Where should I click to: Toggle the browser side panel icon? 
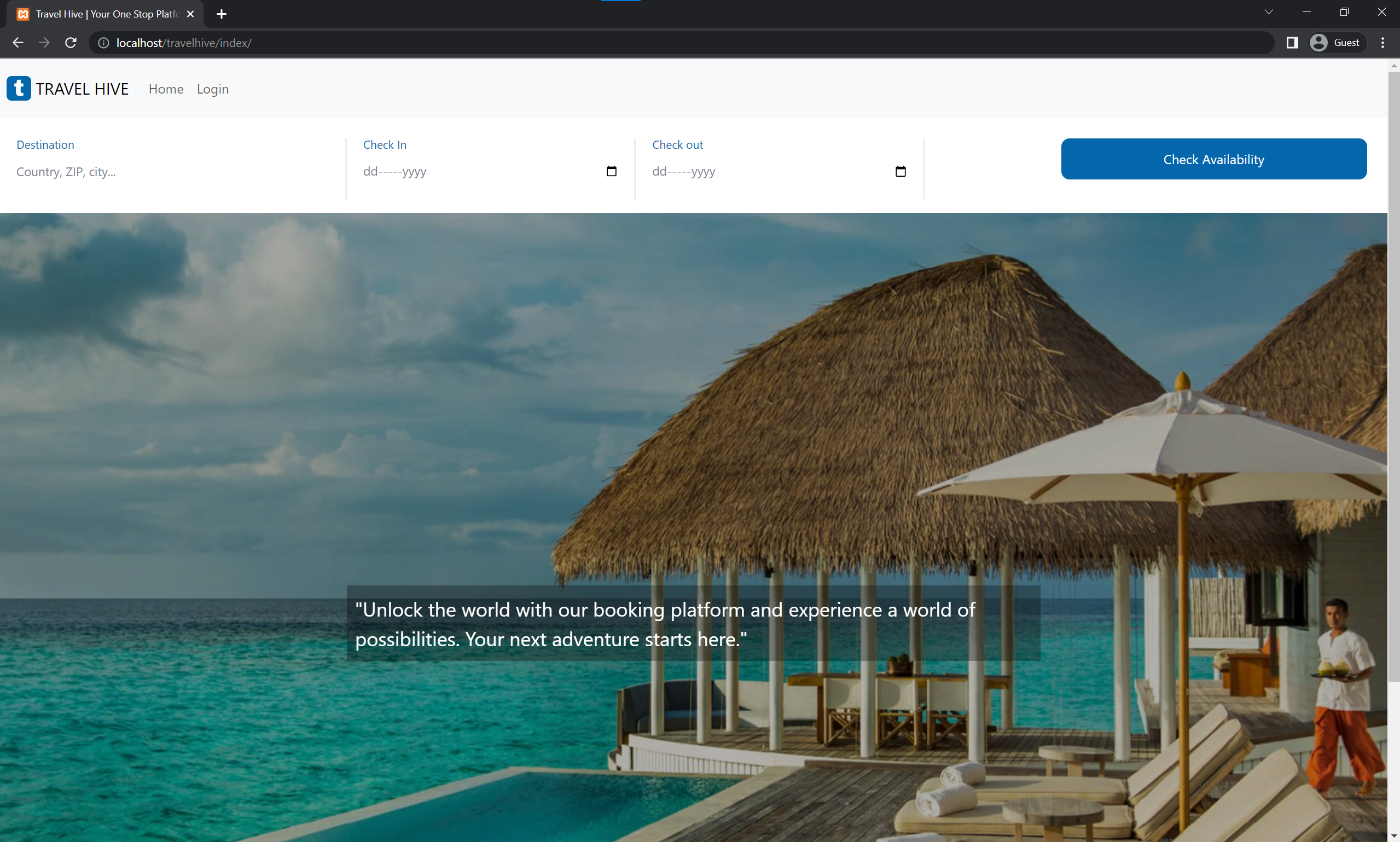tap(1292, 43)
